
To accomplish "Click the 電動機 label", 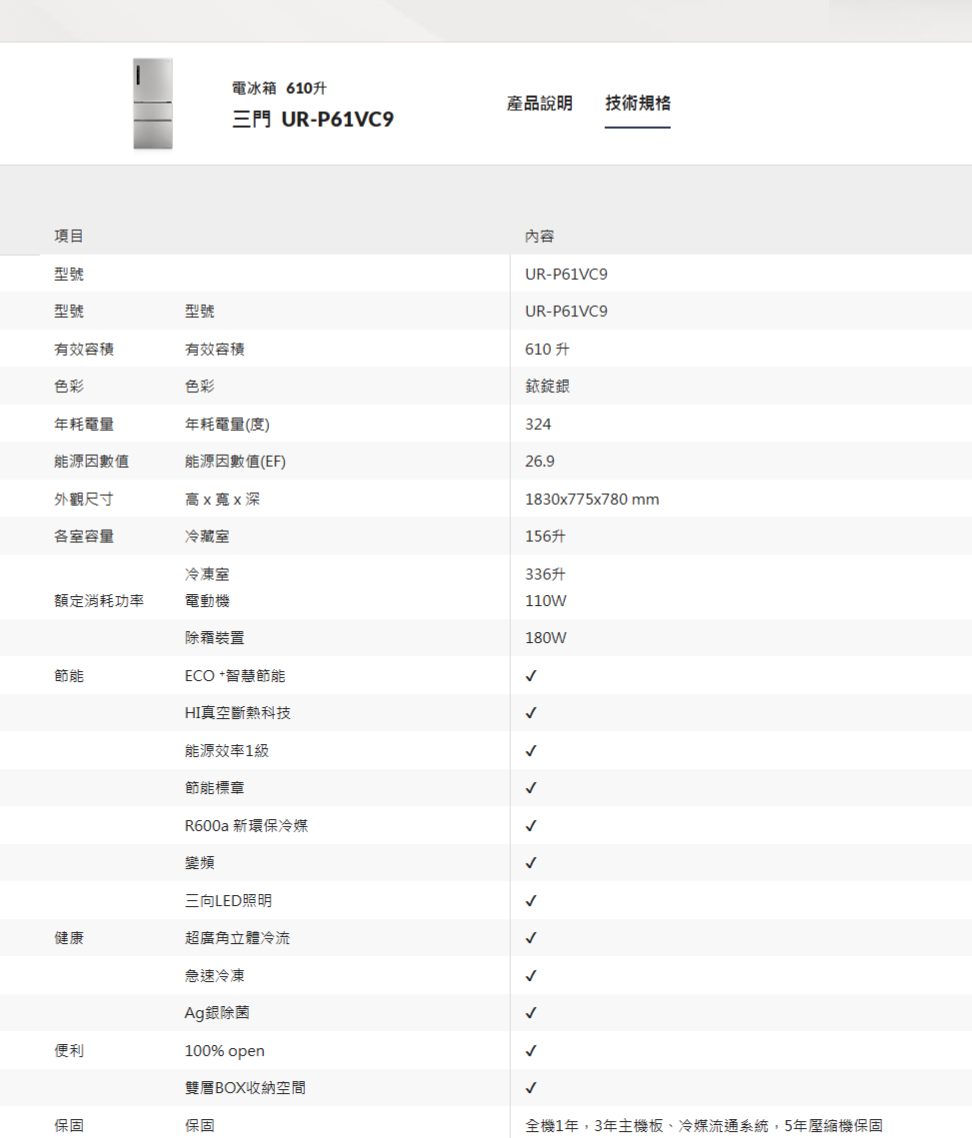I will [207, 601].
